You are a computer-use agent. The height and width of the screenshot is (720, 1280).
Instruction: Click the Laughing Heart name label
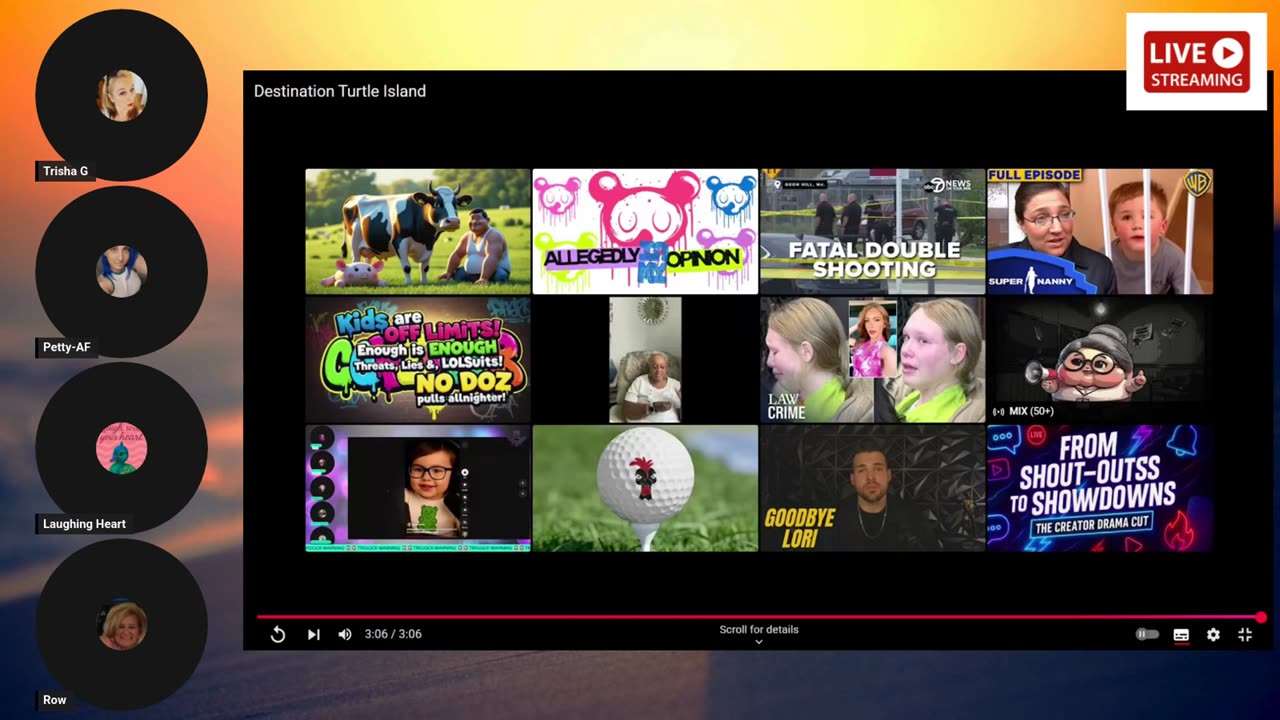(x=84, y=523)
